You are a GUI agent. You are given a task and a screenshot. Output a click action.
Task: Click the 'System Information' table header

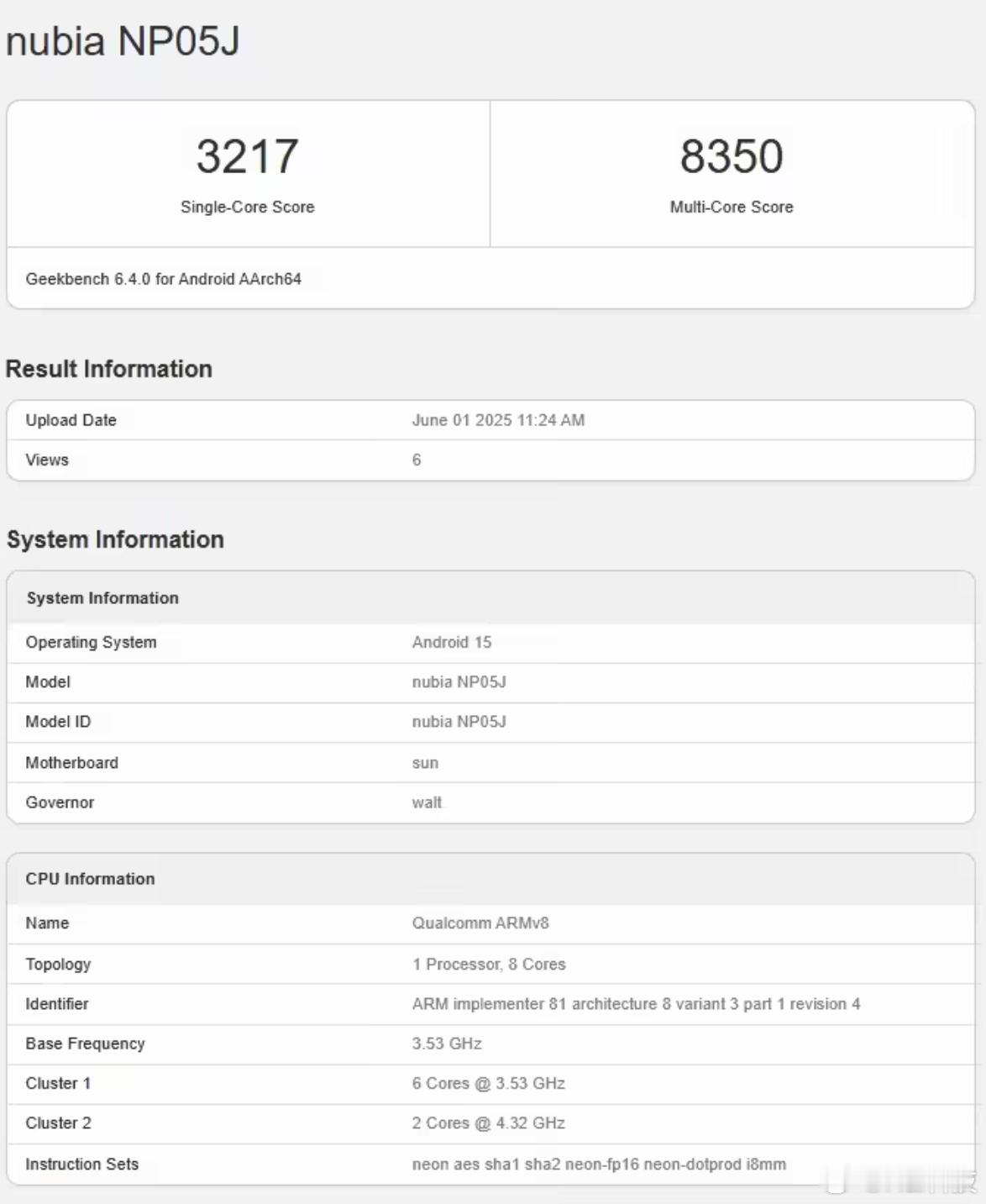coord(102,598)
